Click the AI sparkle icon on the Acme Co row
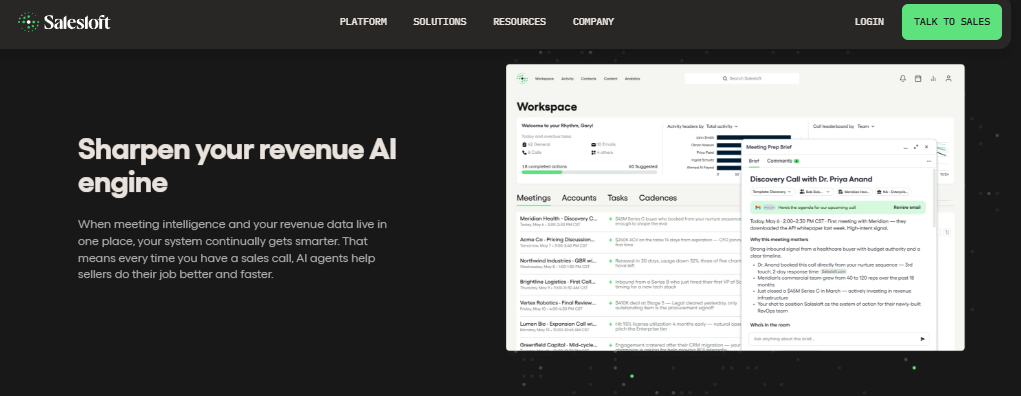 (x=610, y=240)
